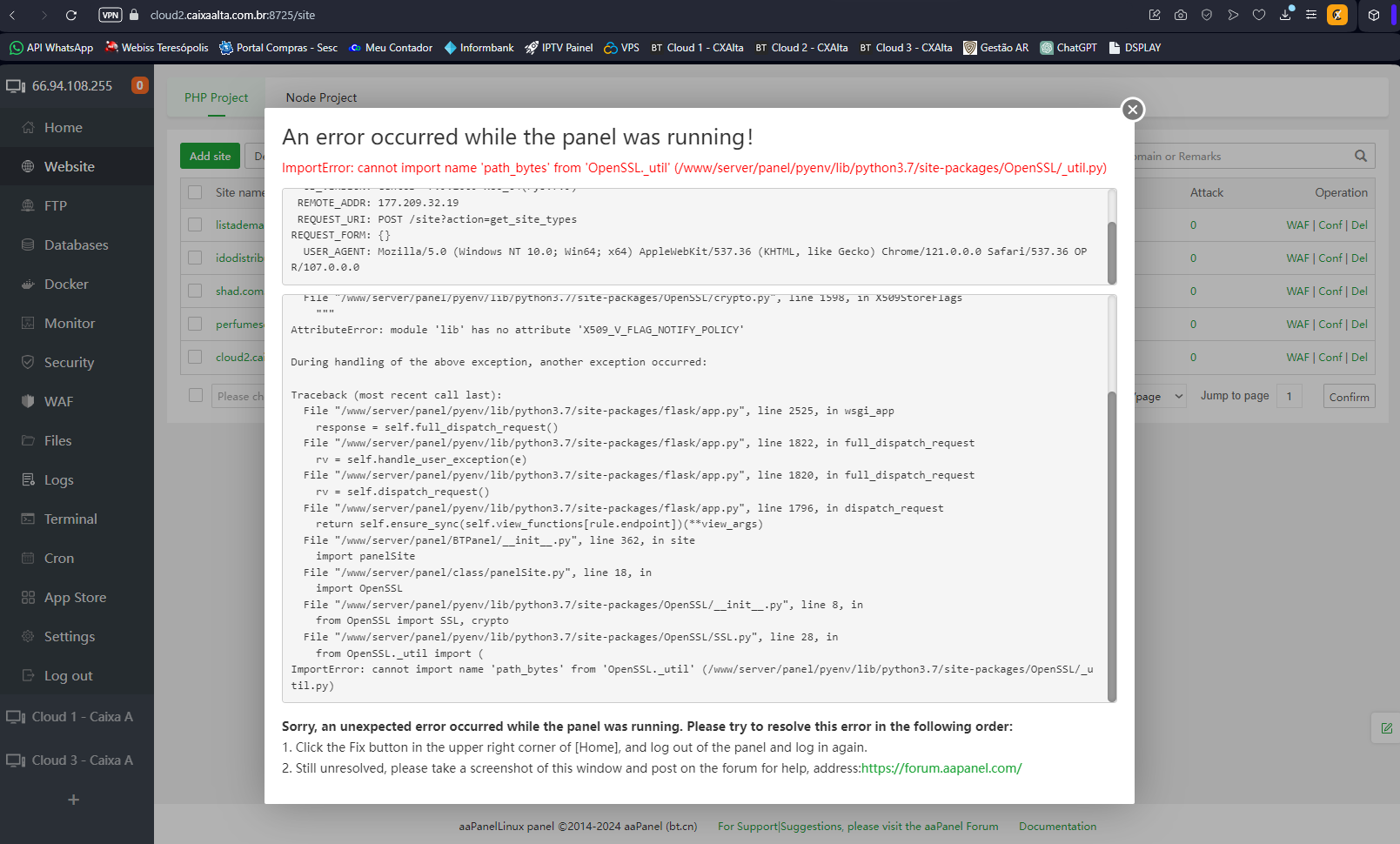This screenshot has height=844, width=1400.
Task: Check the Site name select-all checkbox
Action: pyautogui.click(x=194, y=192)
